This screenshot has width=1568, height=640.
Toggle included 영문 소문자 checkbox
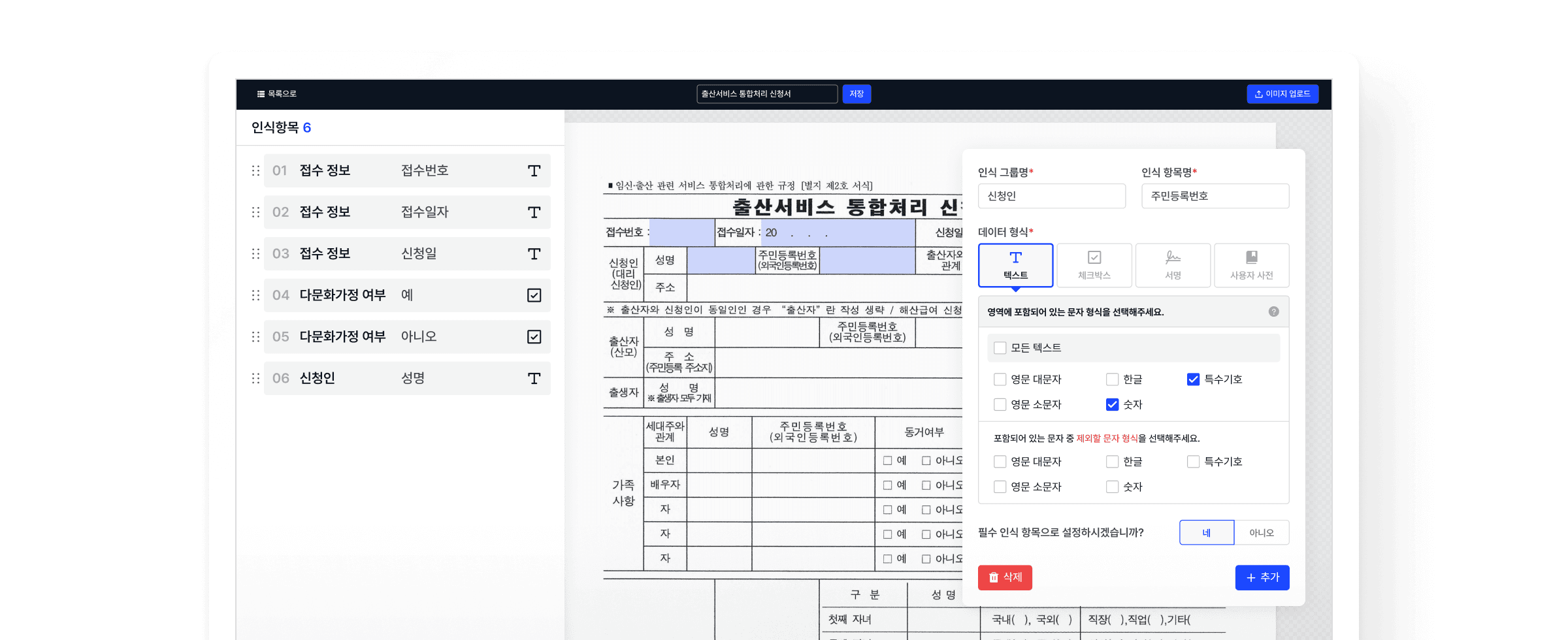click(1000, 404)
